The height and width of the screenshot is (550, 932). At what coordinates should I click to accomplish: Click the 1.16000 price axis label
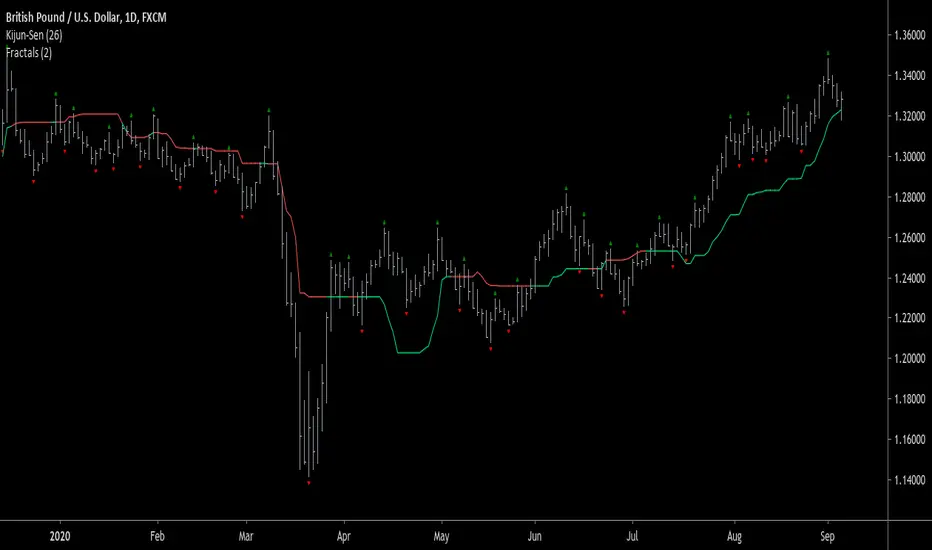[909, 439]
